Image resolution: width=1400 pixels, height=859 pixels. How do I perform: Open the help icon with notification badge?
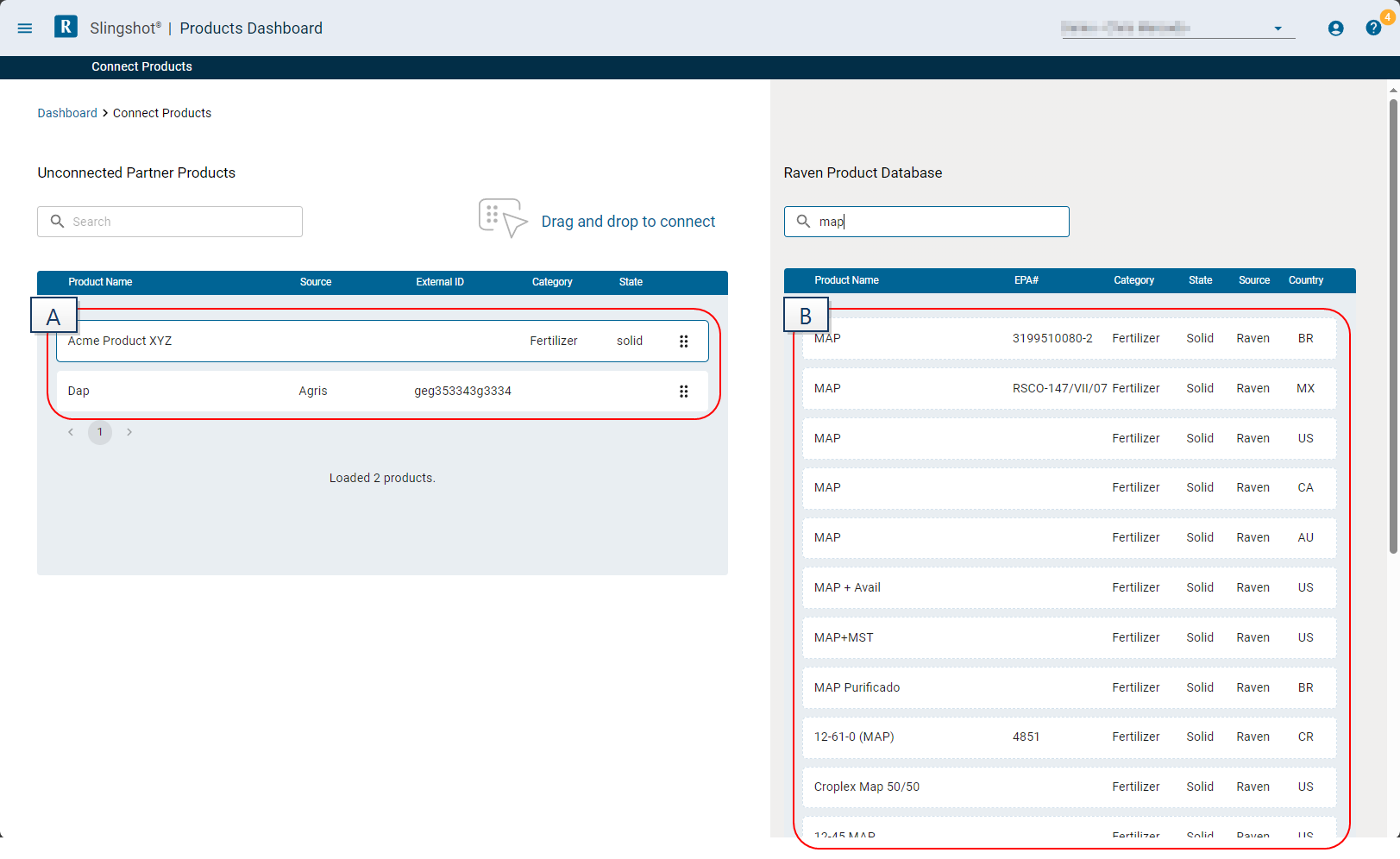pyautogui.click(x=1373, y=28)
